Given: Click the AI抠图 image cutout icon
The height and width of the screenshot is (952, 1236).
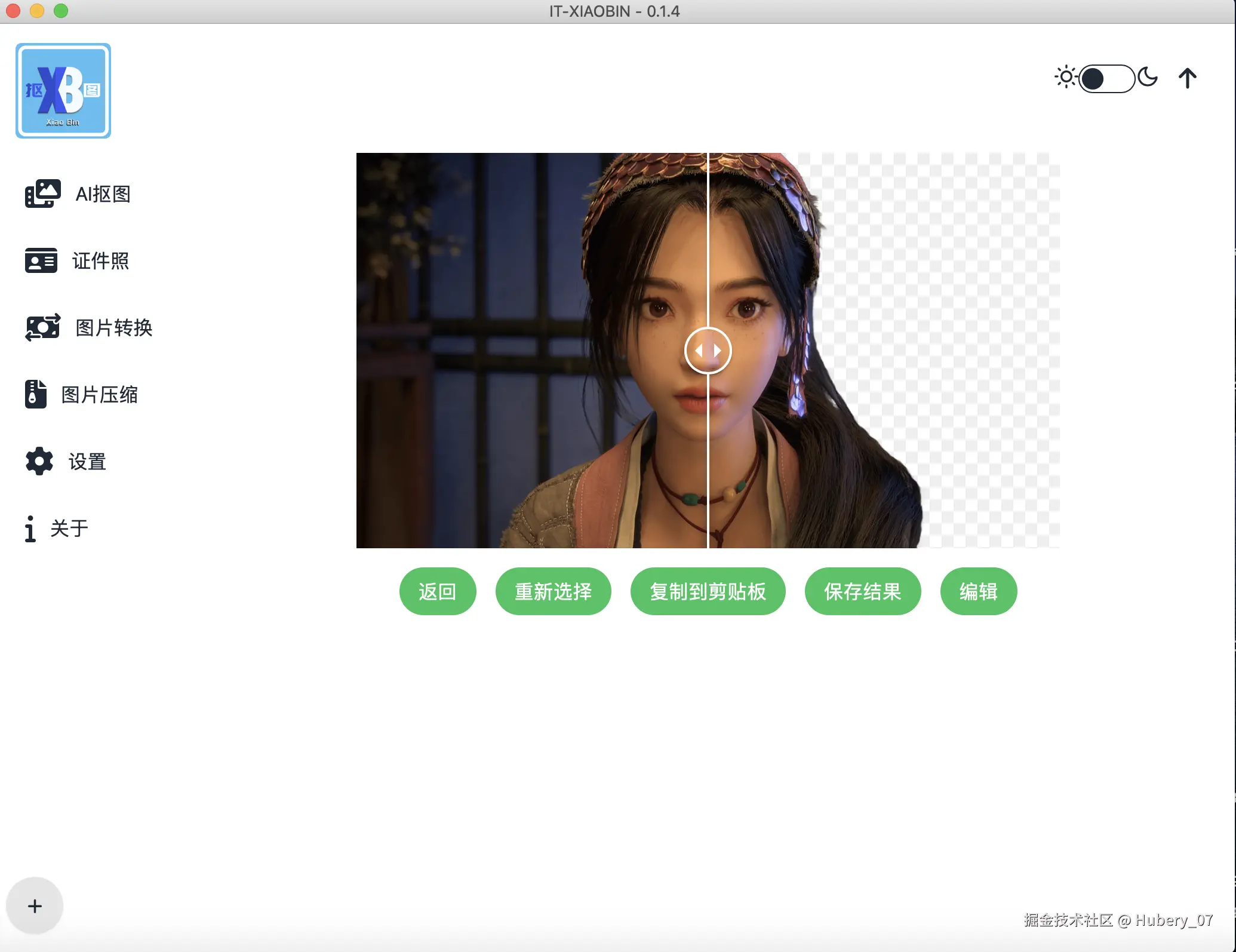Looking at the screenshot, I should click(42, 194).
